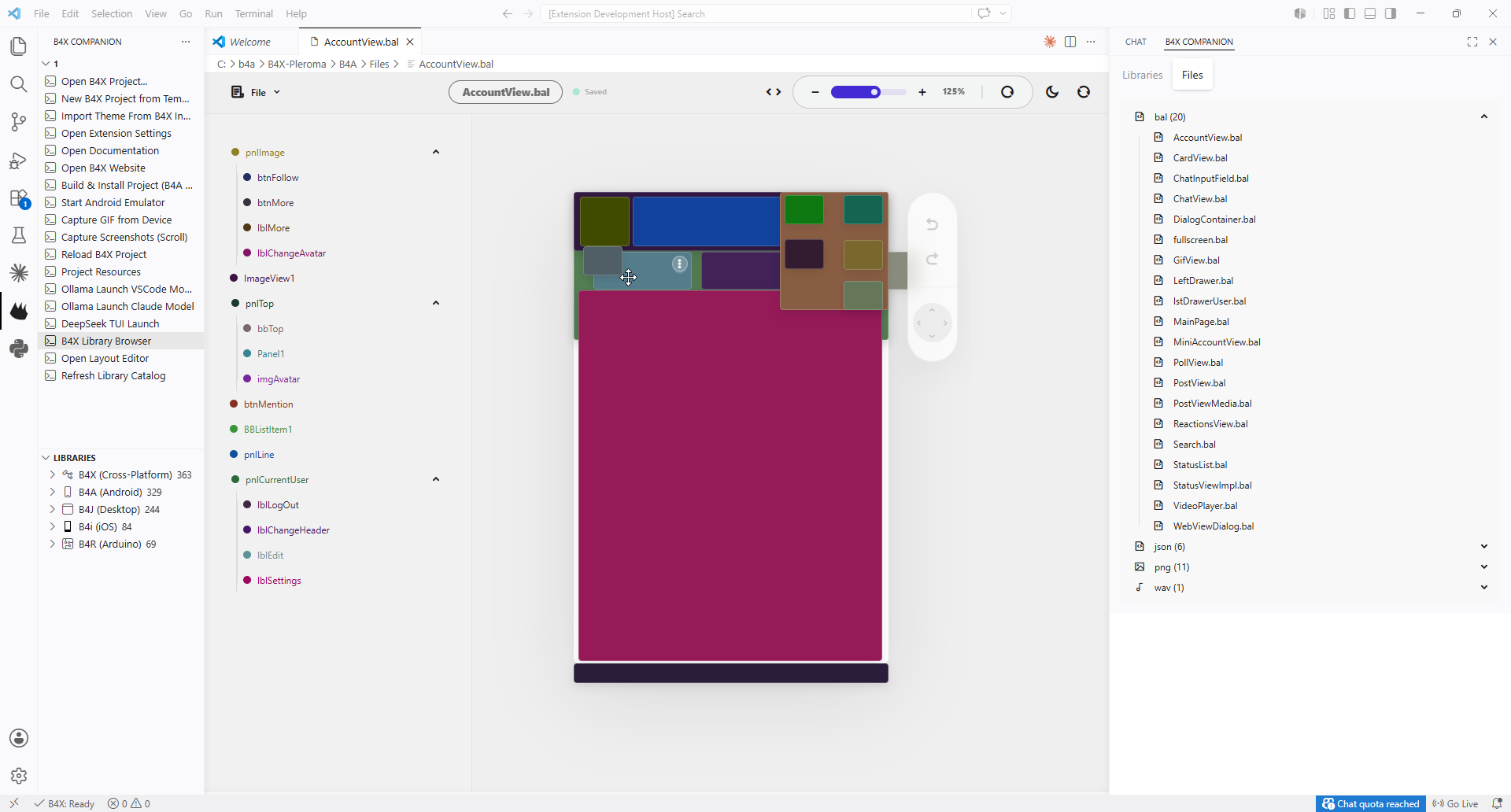Click the pan navigation pad
1511x812 pixels.
[933, 323]
